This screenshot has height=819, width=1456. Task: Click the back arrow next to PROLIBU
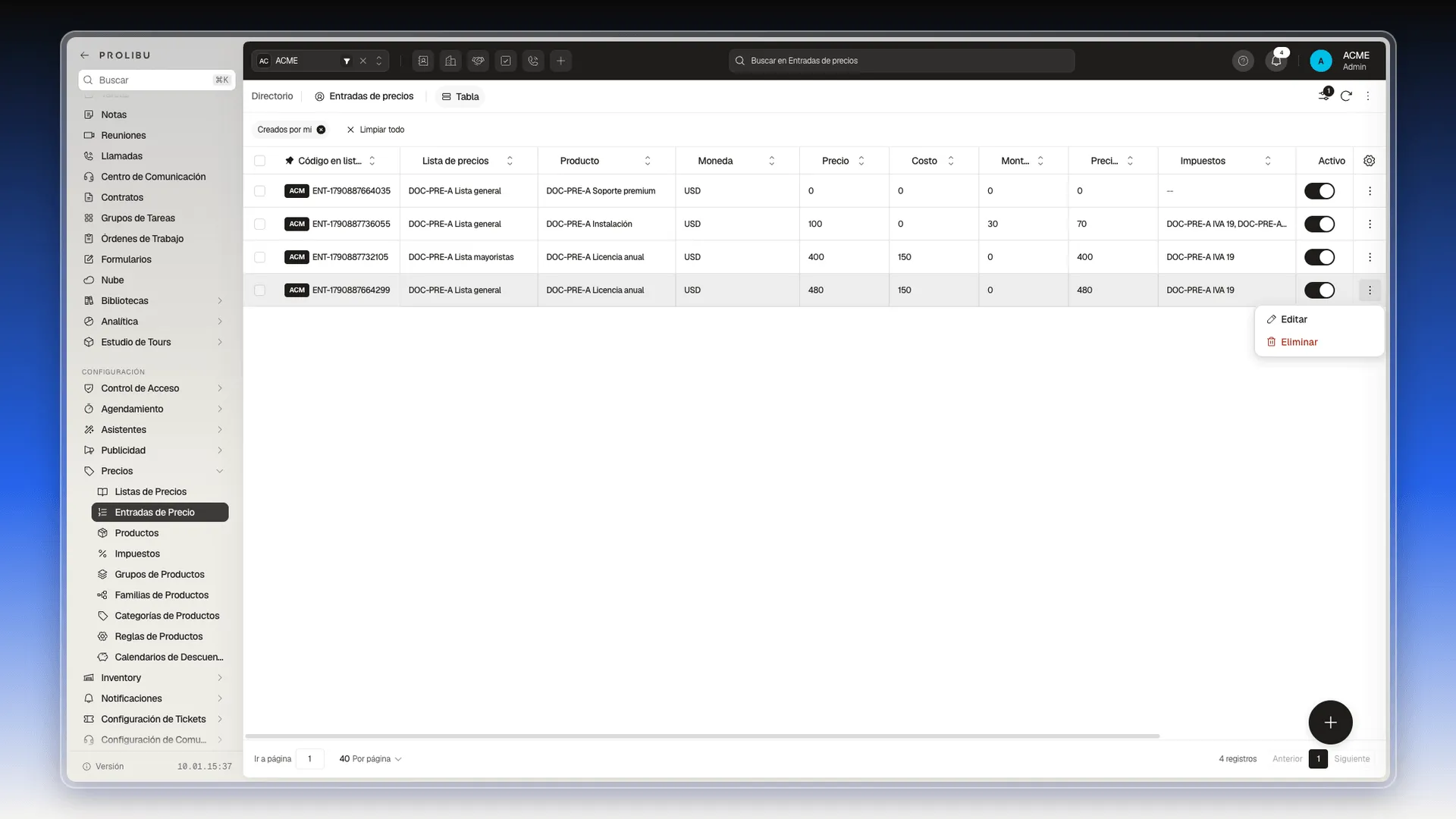[85, 55]
